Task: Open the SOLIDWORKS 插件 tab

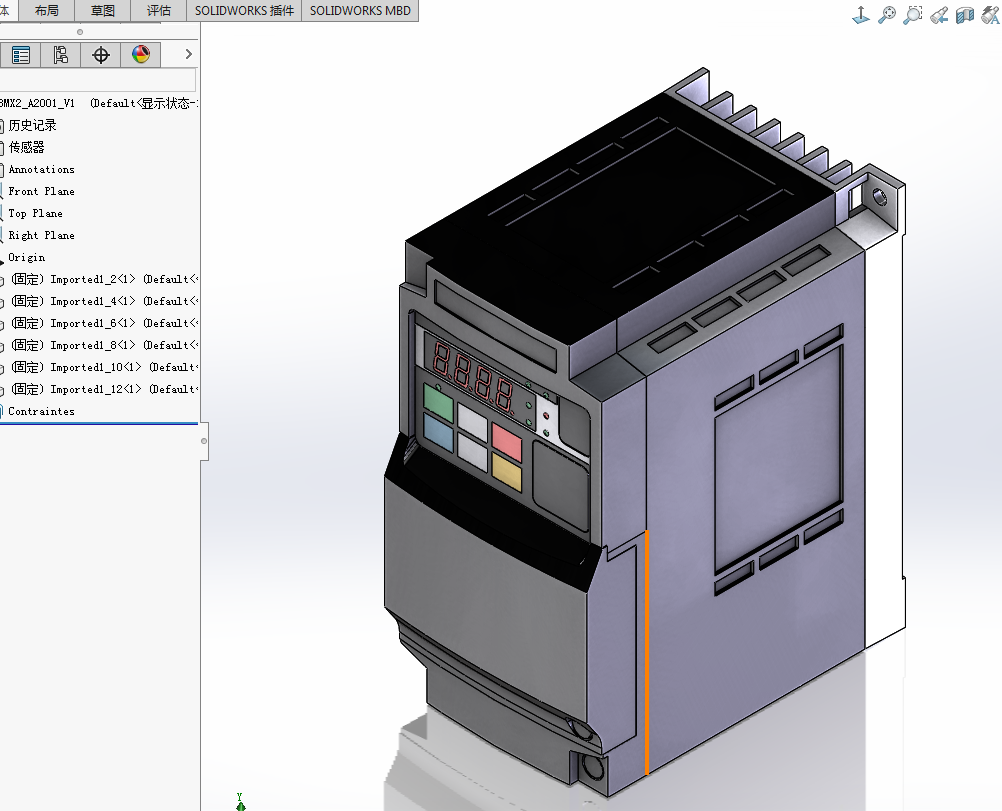Action: point(244,11)
